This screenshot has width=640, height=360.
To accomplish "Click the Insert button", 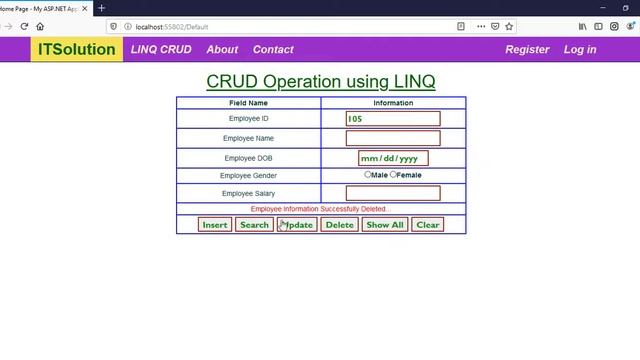I will [x=215, y=225].
